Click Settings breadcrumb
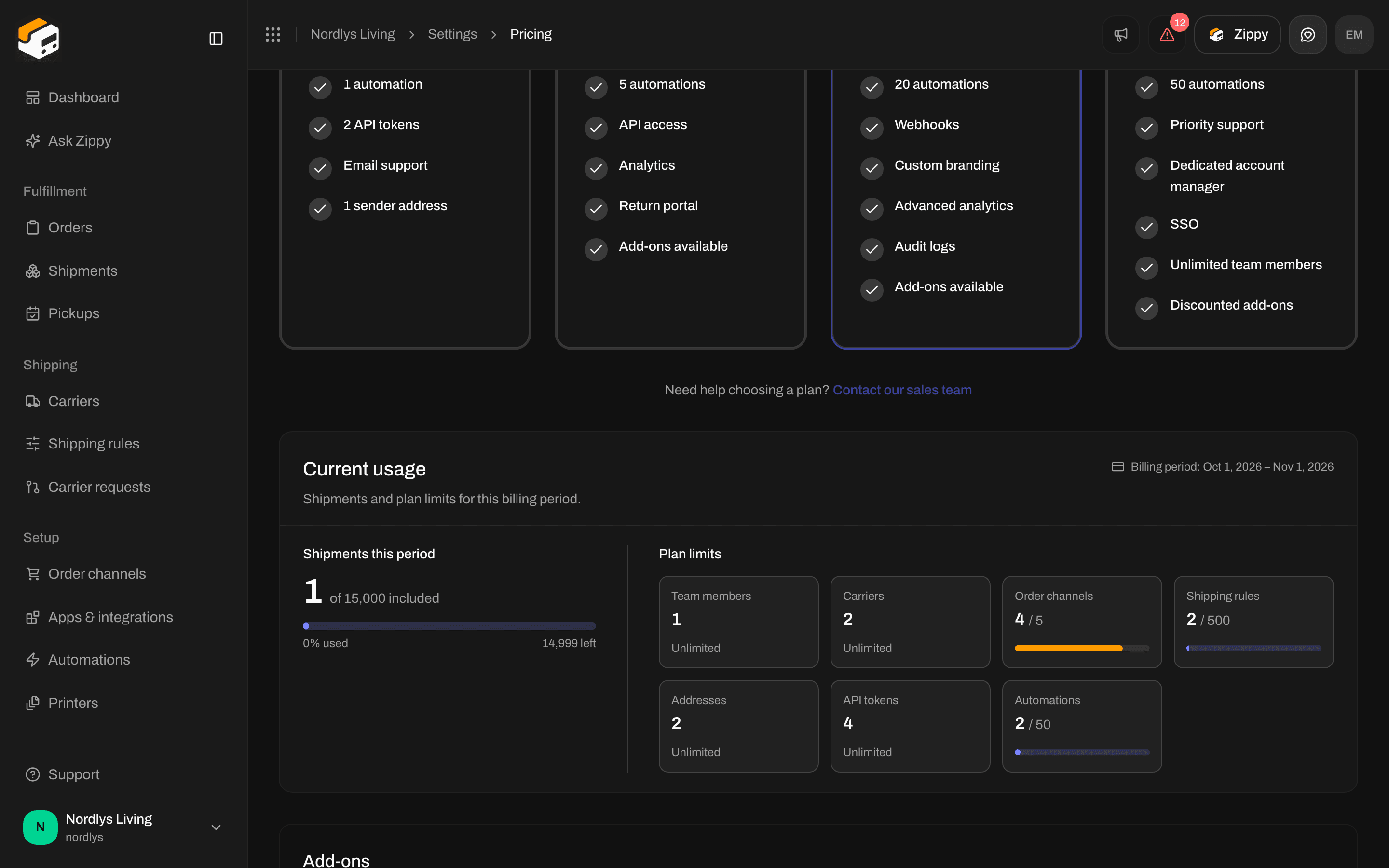Screen dimensions: 1389x868 pos(452,34)
